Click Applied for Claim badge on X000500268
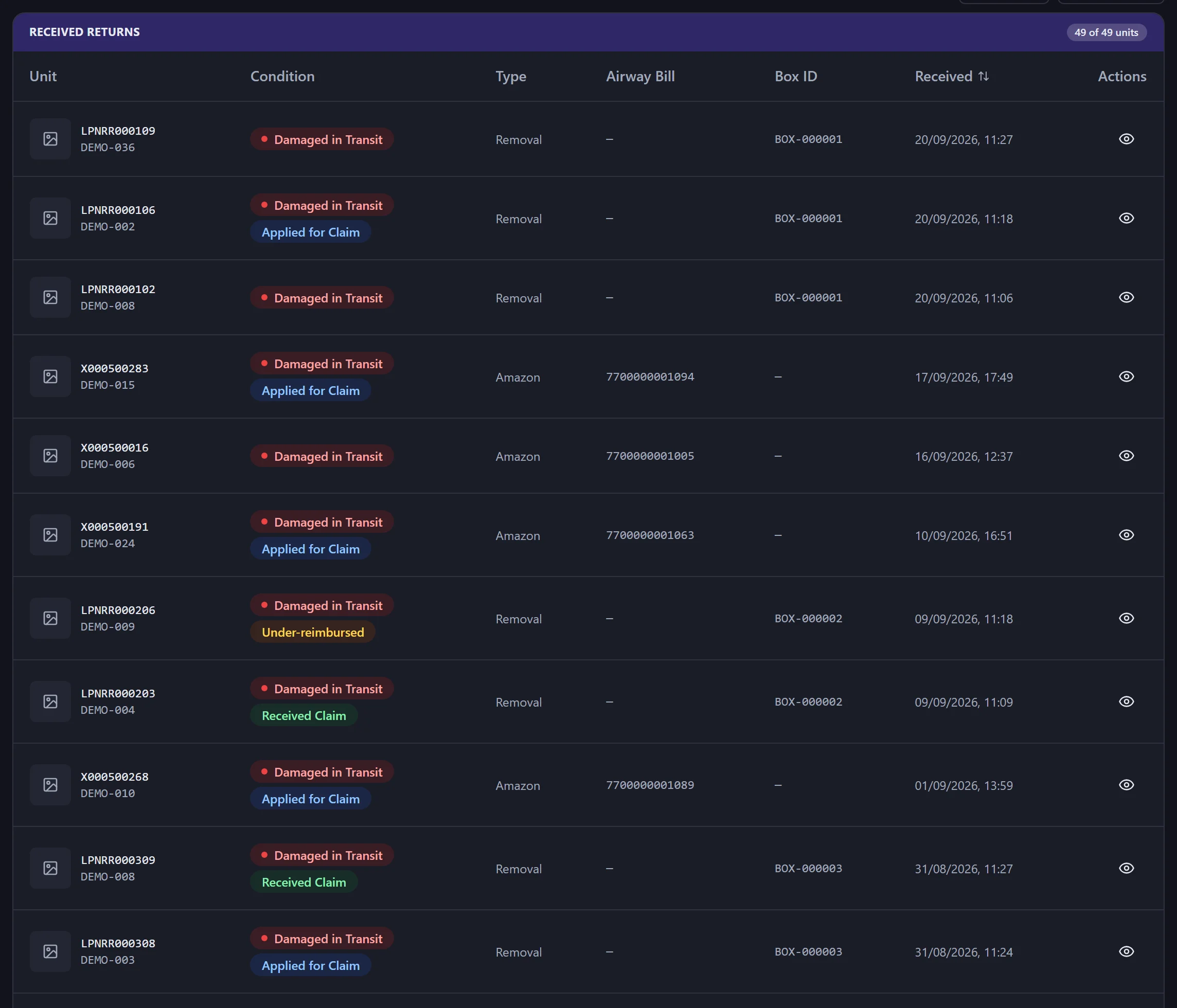1177x1008 pixels. tap(311, 799)
